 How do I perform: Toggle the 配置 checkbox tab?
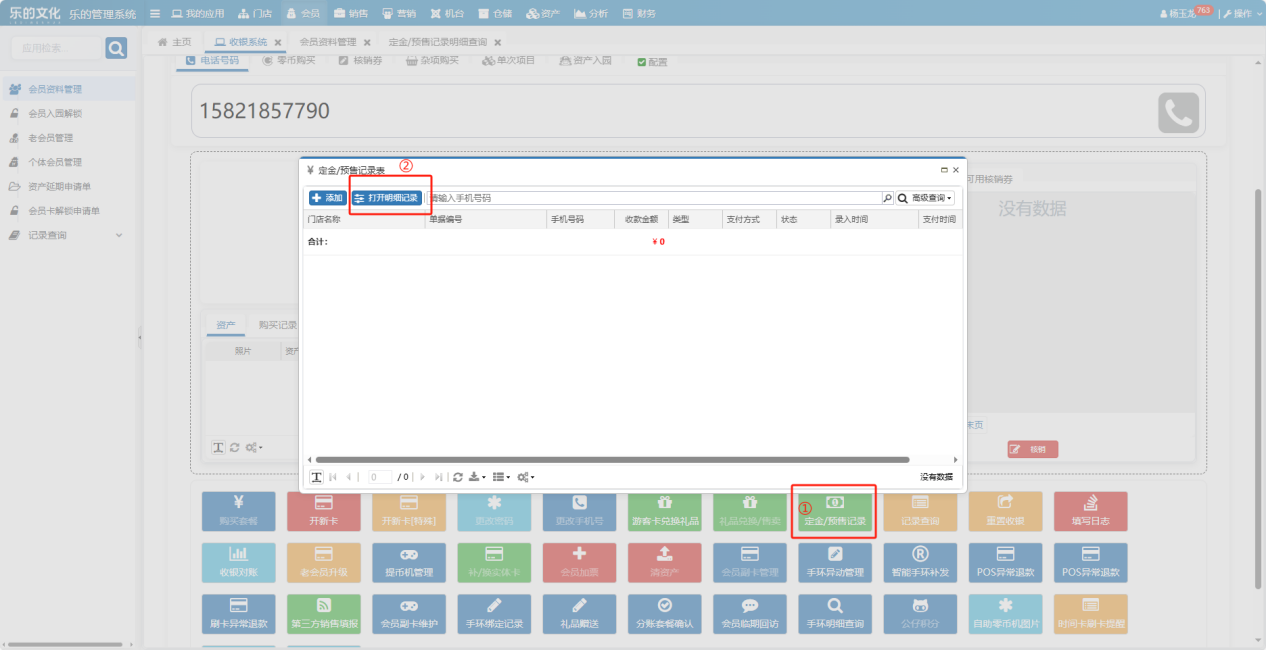coord(652,61)
